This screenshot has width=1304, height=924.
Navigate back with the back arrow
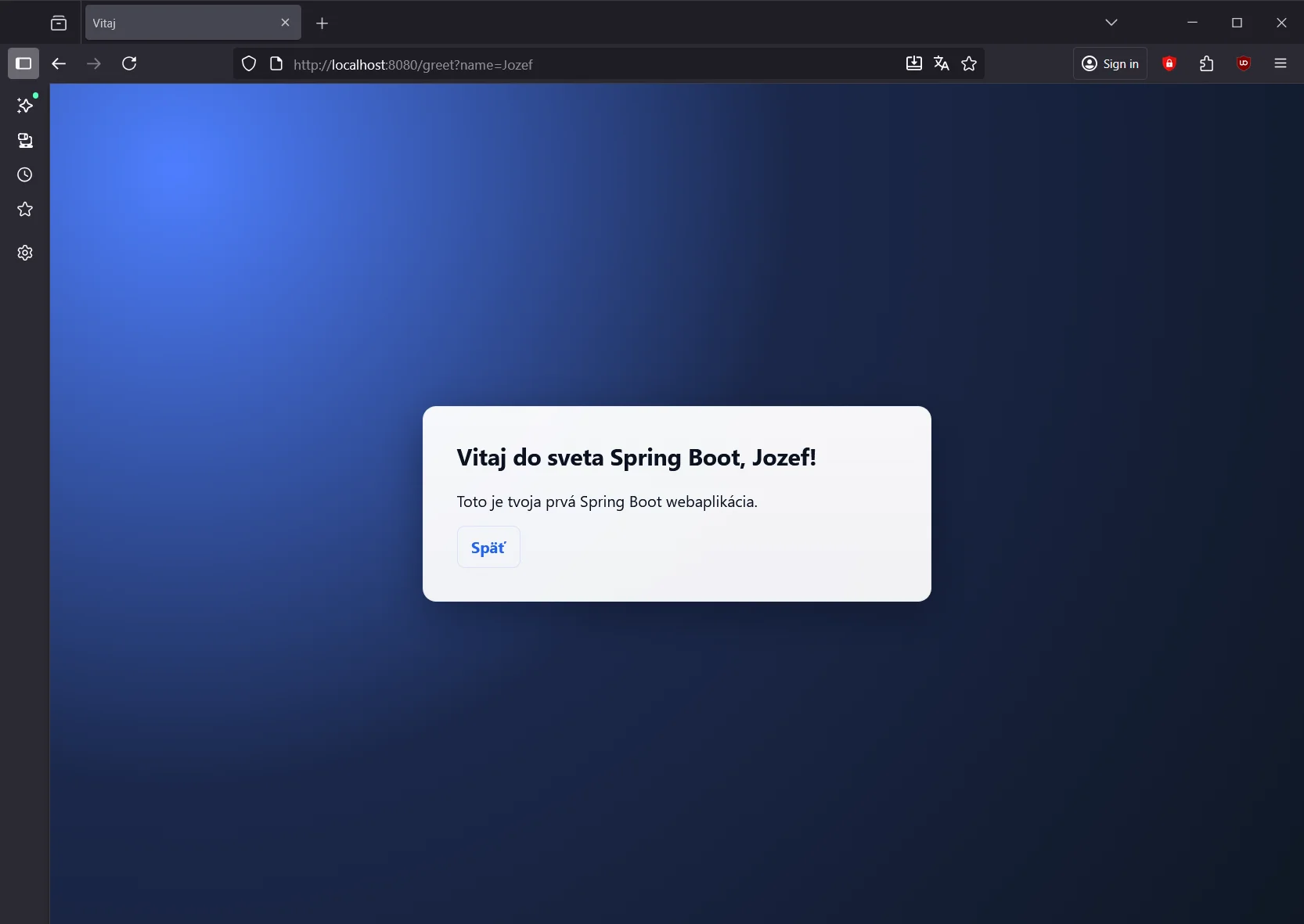(58, 64)
